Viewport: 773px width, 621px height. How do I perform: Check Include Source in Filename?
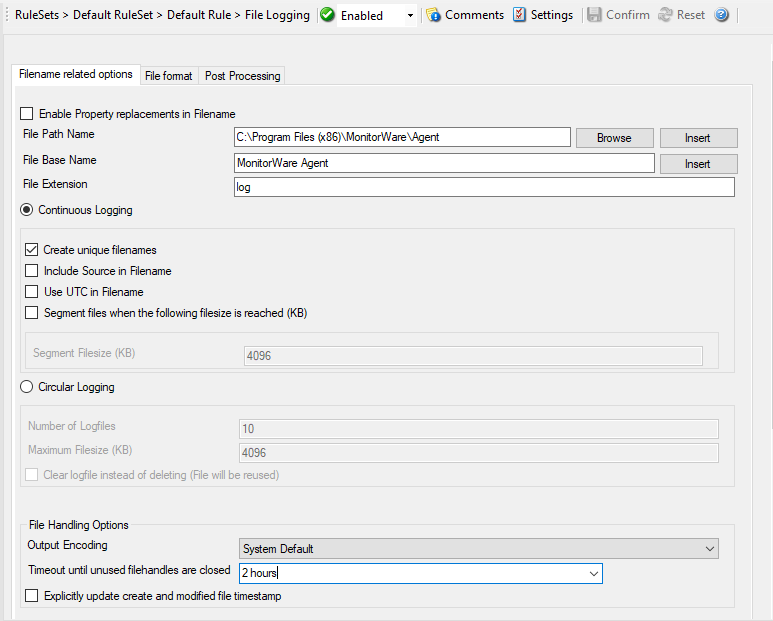coord(32,271)
